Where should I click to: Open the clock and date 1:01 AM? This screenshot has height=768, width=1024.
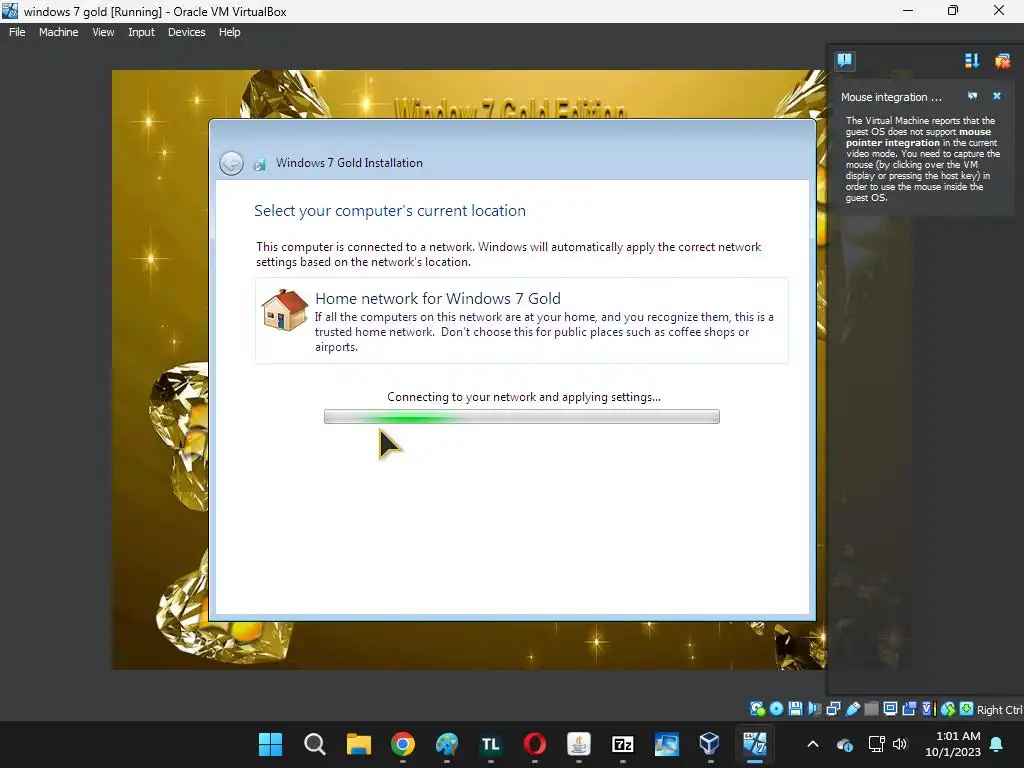[x=953, y=744]
